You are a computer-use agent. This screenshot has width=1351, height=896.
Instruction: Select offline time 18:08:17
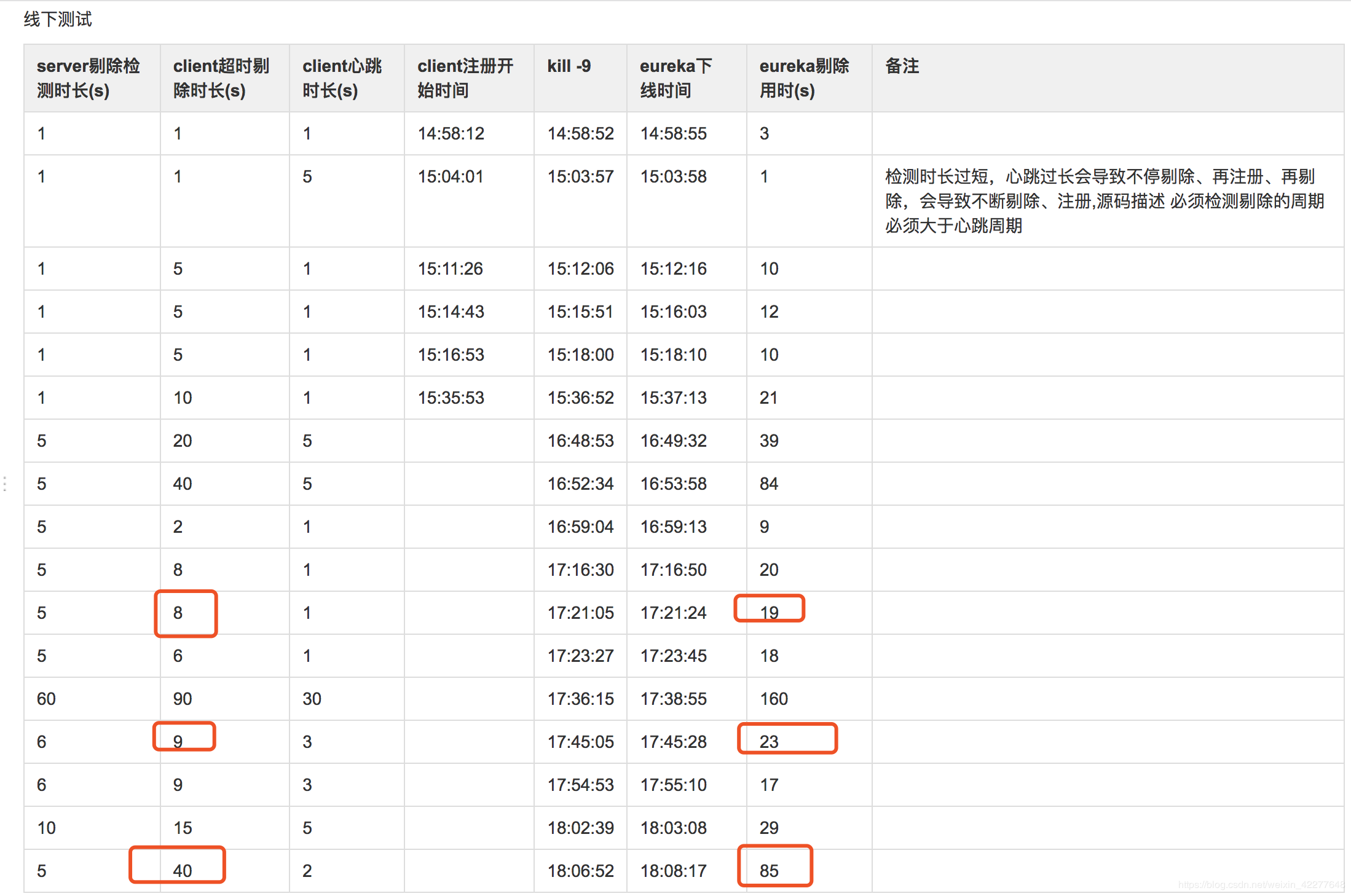tap(674, 871)
